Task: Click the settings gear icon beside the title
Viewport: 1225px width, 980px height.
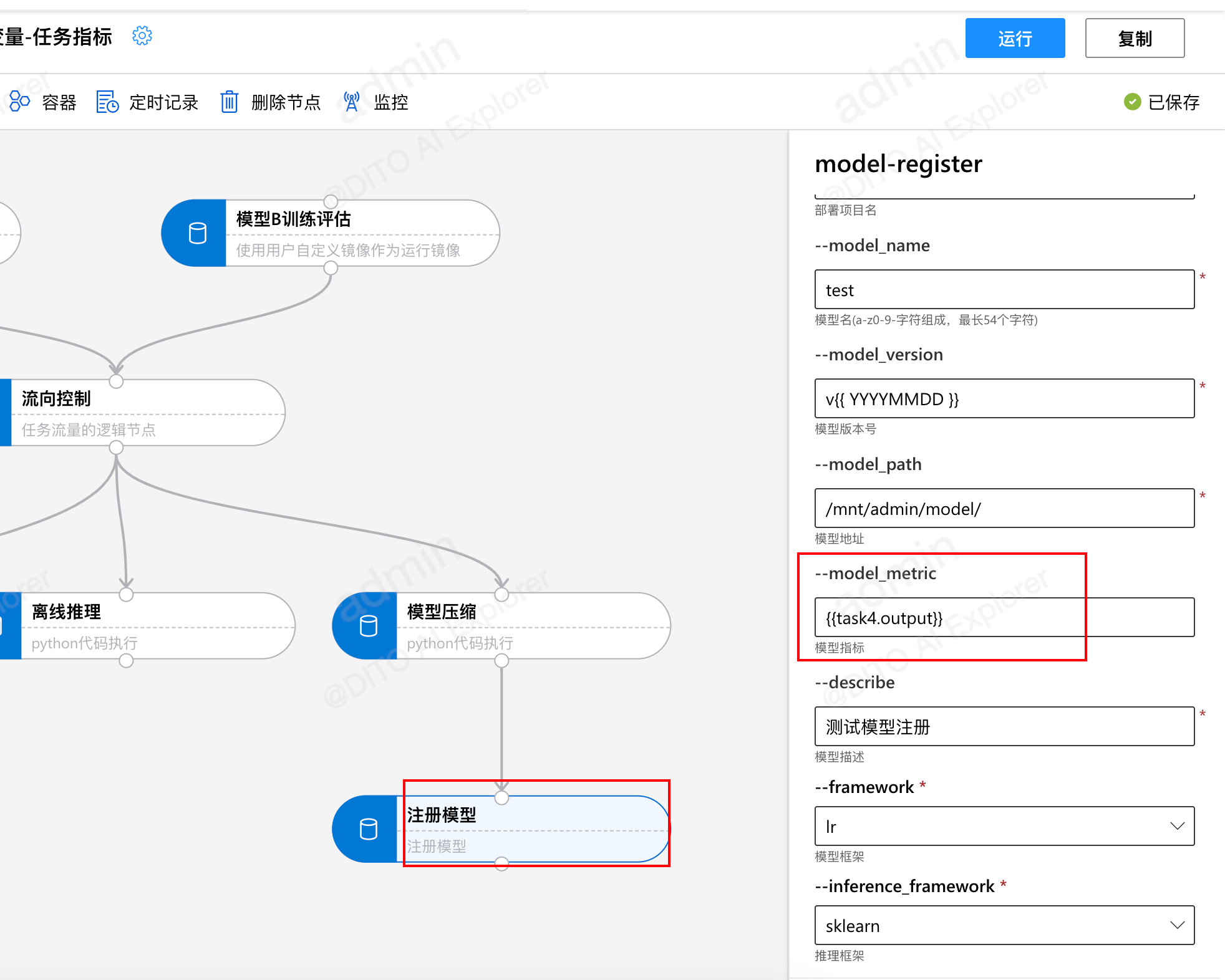Action: click(142, 36)
